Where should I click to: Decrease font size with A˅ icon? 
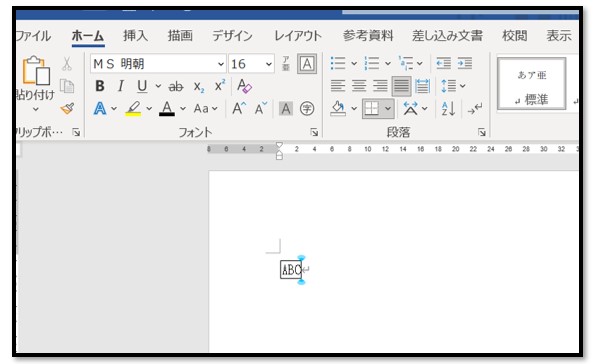(261, 109)
